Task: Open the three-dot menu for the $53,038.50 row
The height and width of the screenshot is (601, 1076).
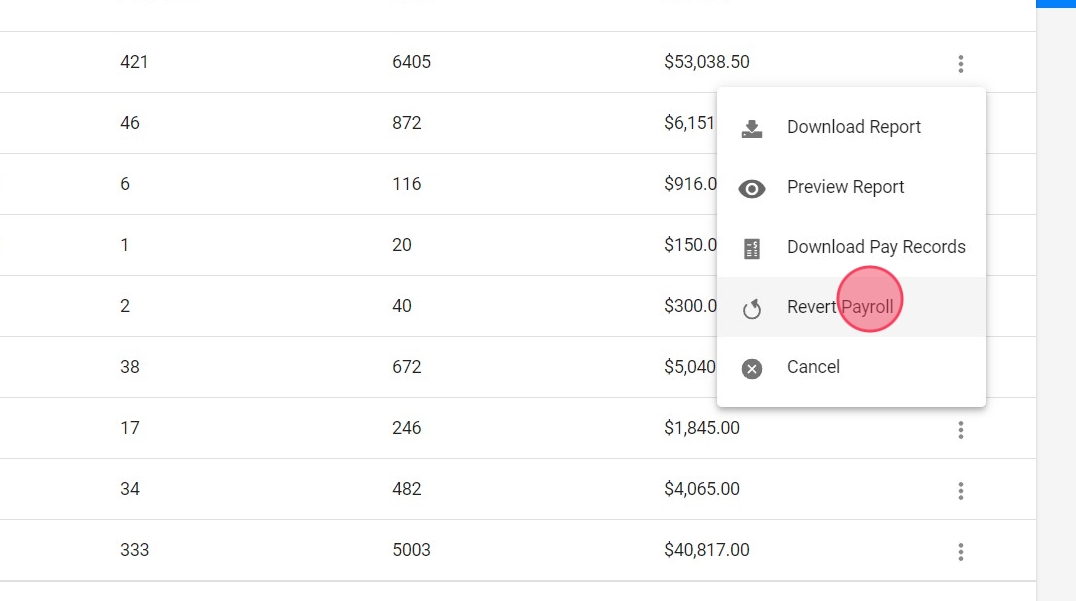Action: (x=960, y=64)
